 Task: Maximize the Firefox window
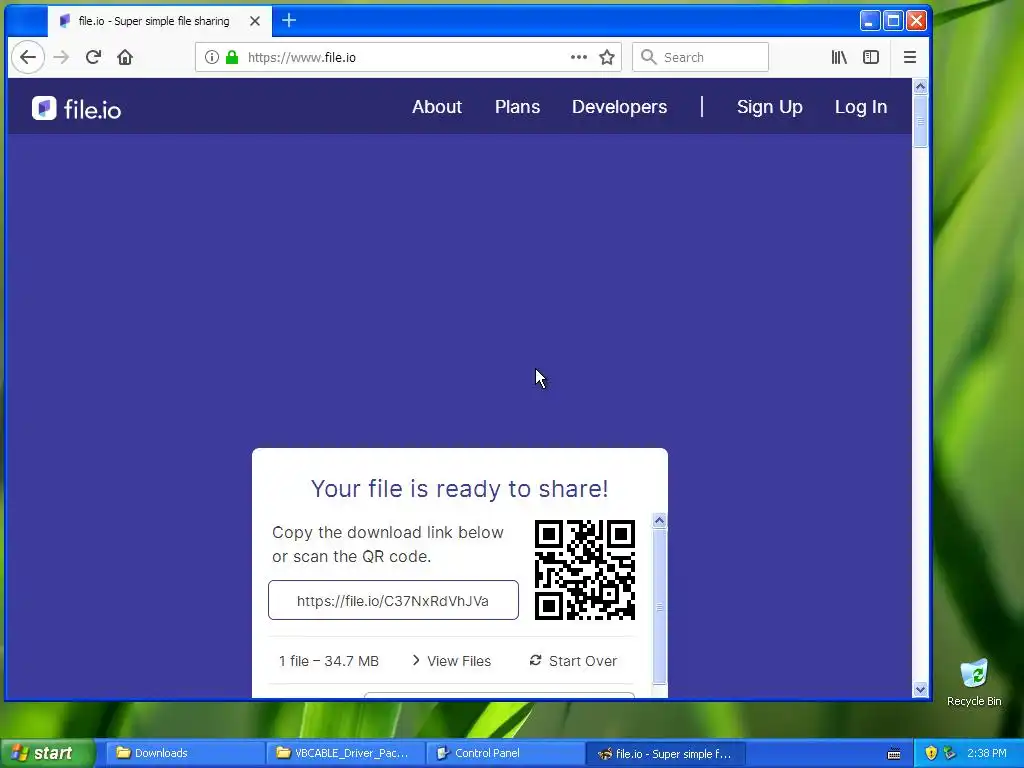[893, 21]
